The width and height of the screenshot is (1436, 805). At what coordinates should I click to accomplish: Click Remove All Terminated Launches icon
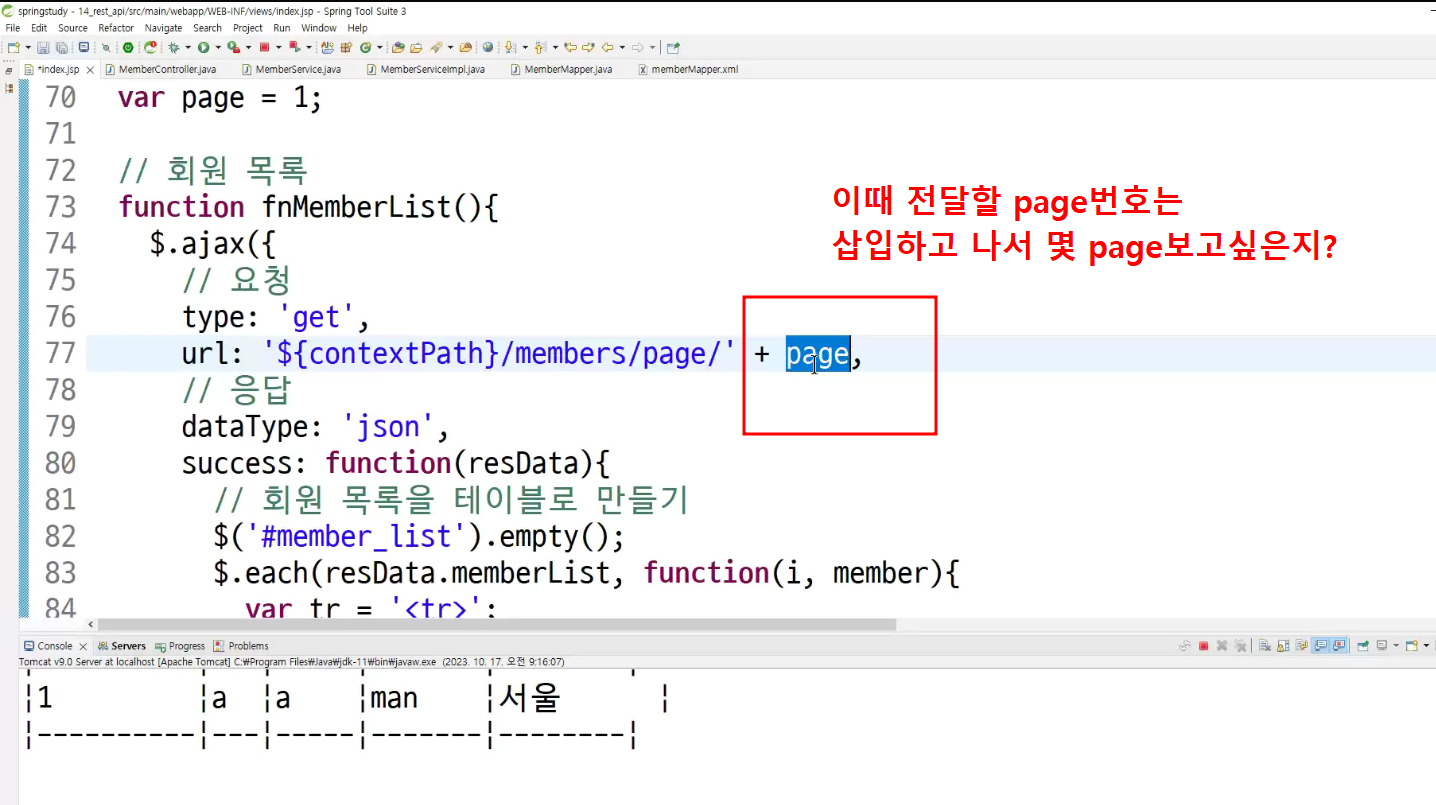pyautogui.click(x=1240, y=646)
